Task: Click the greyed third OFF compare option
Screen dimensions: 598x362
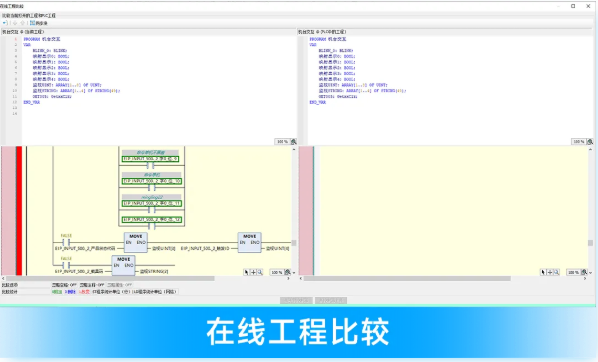Action: coord(119,285)
